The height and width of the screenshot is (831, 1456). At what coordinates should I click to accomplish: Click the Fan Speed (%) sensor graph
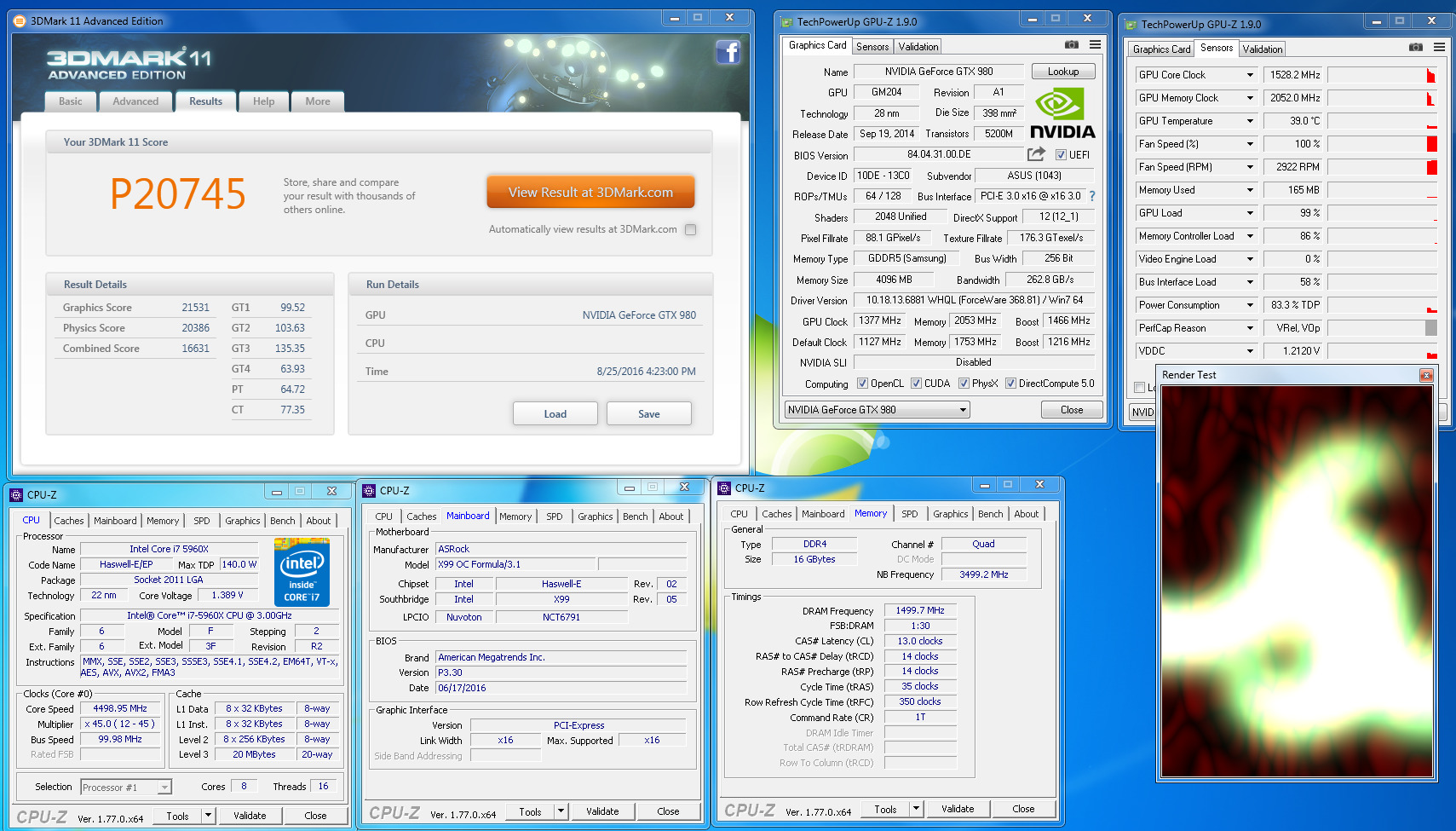(1382, 144)
